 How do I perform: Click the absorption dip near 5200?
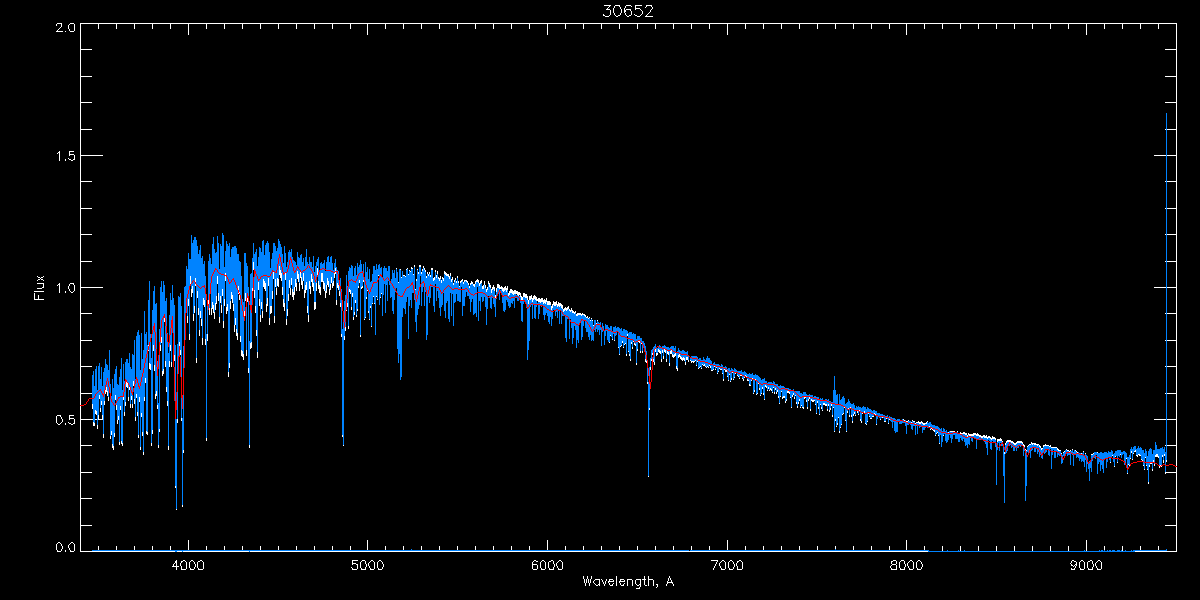[x=400, y=377]
